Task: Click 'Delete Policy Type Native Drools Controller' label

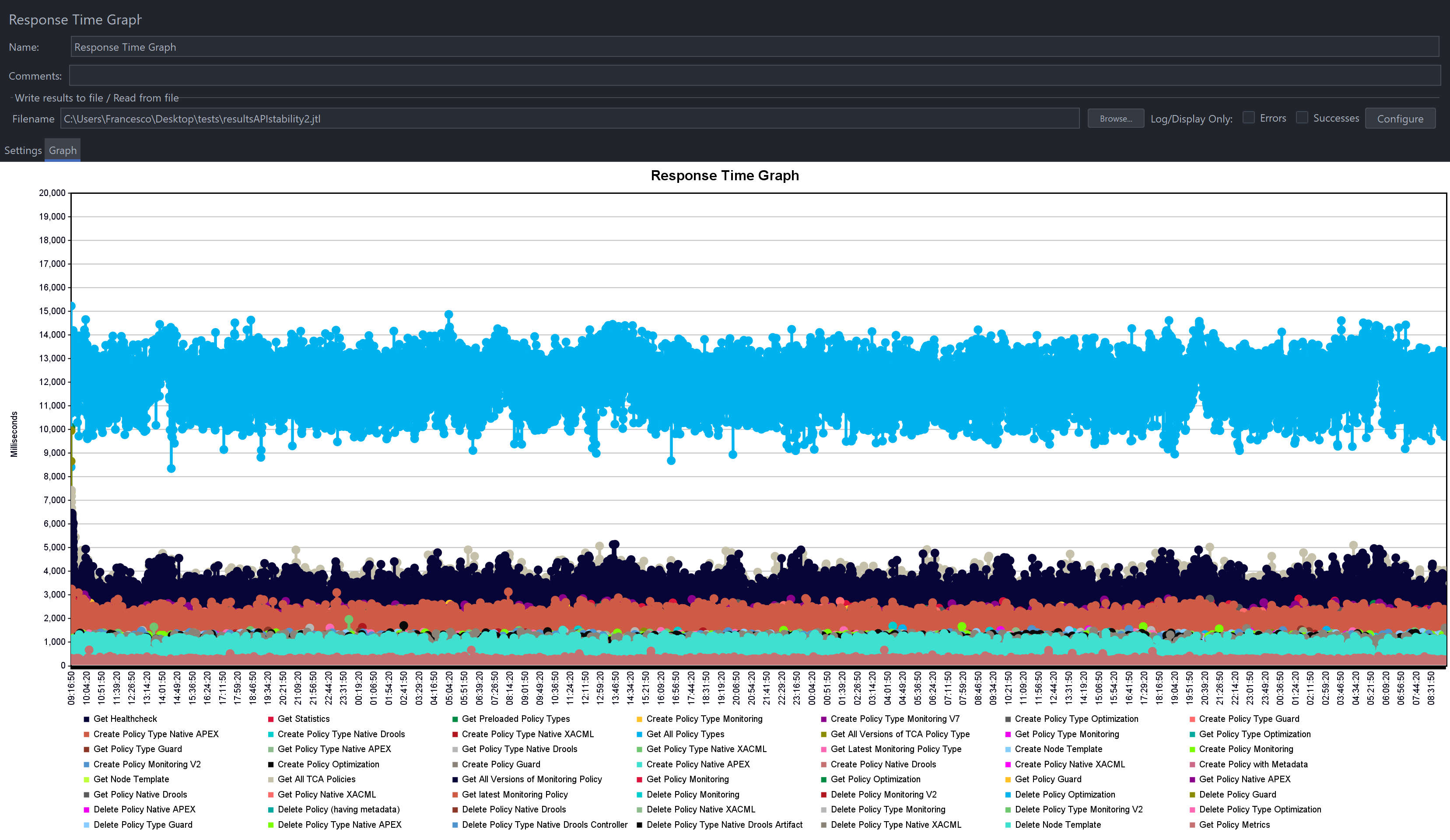Action: (545, 825)
